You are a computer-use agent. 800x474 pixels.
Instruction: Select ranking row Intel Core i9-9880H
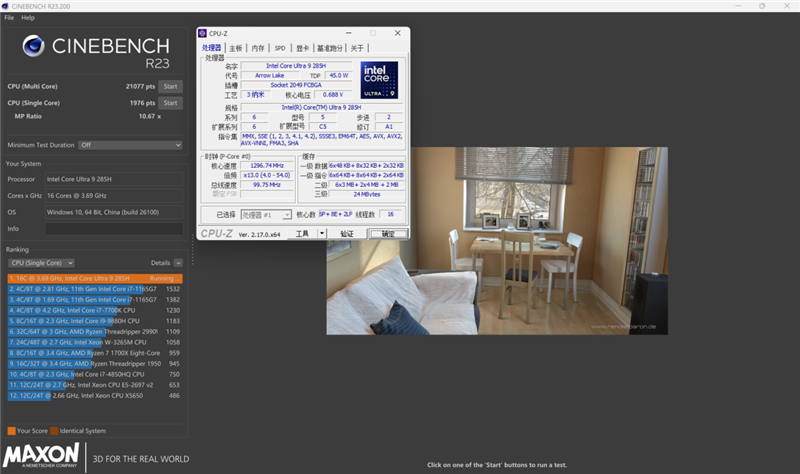pos(95,321)
